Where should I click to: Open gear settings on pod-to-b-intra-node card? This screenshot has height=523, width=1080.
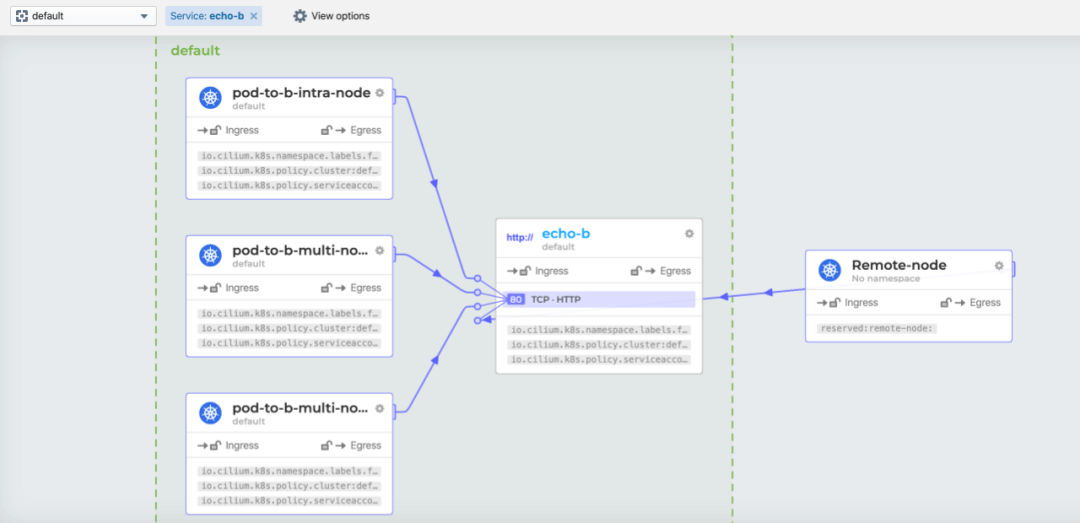click(380, 93)
